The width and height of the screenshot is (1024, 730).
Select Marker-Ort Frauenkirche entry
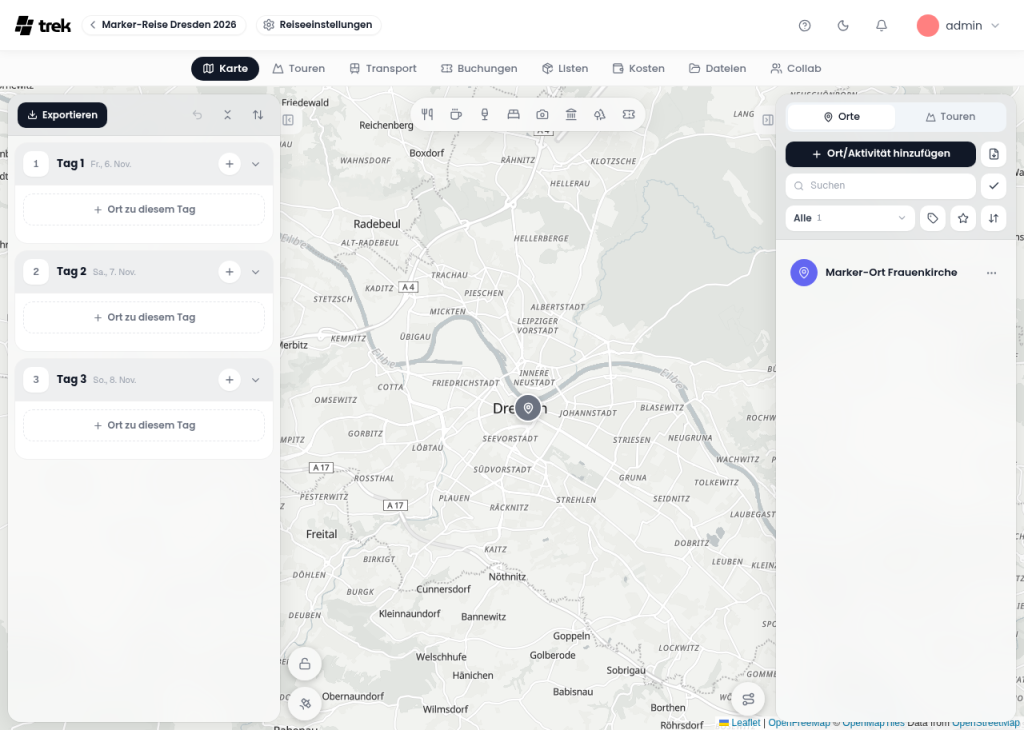click(x=895, y=273)
